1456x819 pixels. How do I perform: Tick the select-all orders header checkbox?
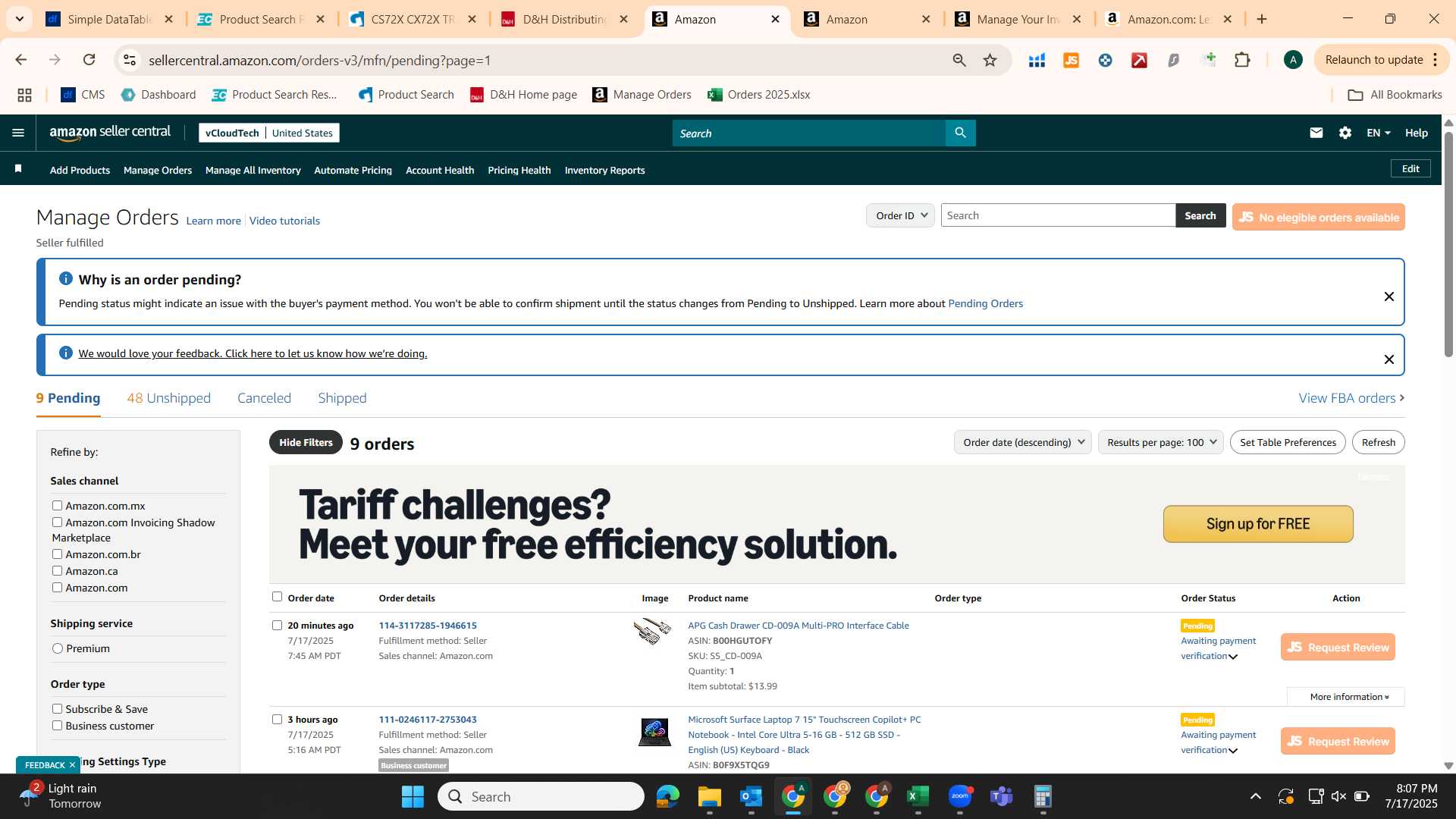click(277, 597)
